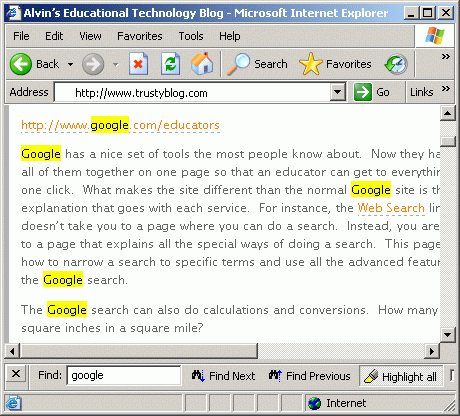Toggle the Highlight all button
The width and height of the screenshot is (460, 416).
(401, 376)
